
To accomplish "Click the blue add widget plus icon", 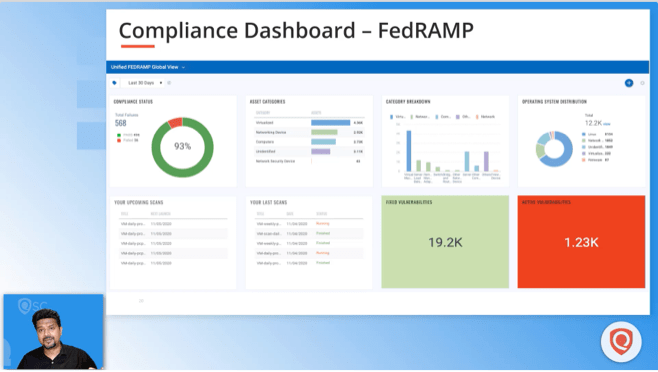I will (629, 83).
